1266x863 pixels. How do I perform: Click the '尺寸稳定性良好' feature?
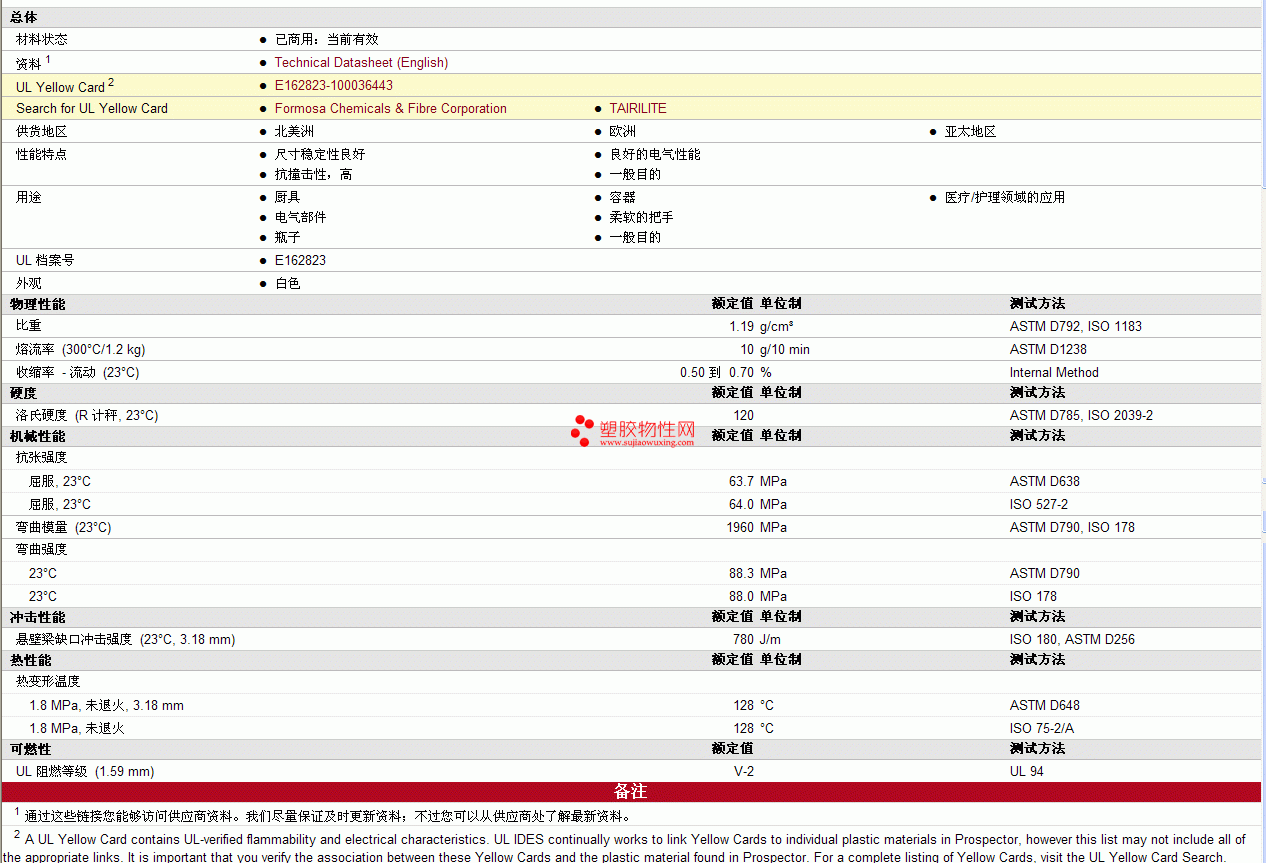tap(320, 154)
